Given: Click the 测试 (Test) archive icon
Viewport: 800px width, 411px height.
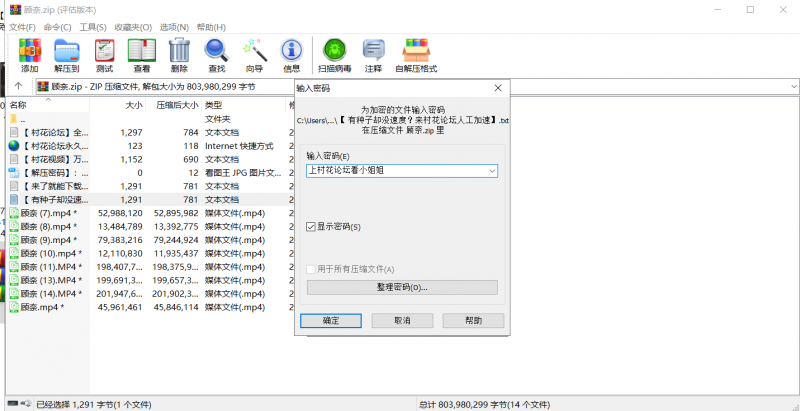Looking at the screenshot, I should coord(104,54).
